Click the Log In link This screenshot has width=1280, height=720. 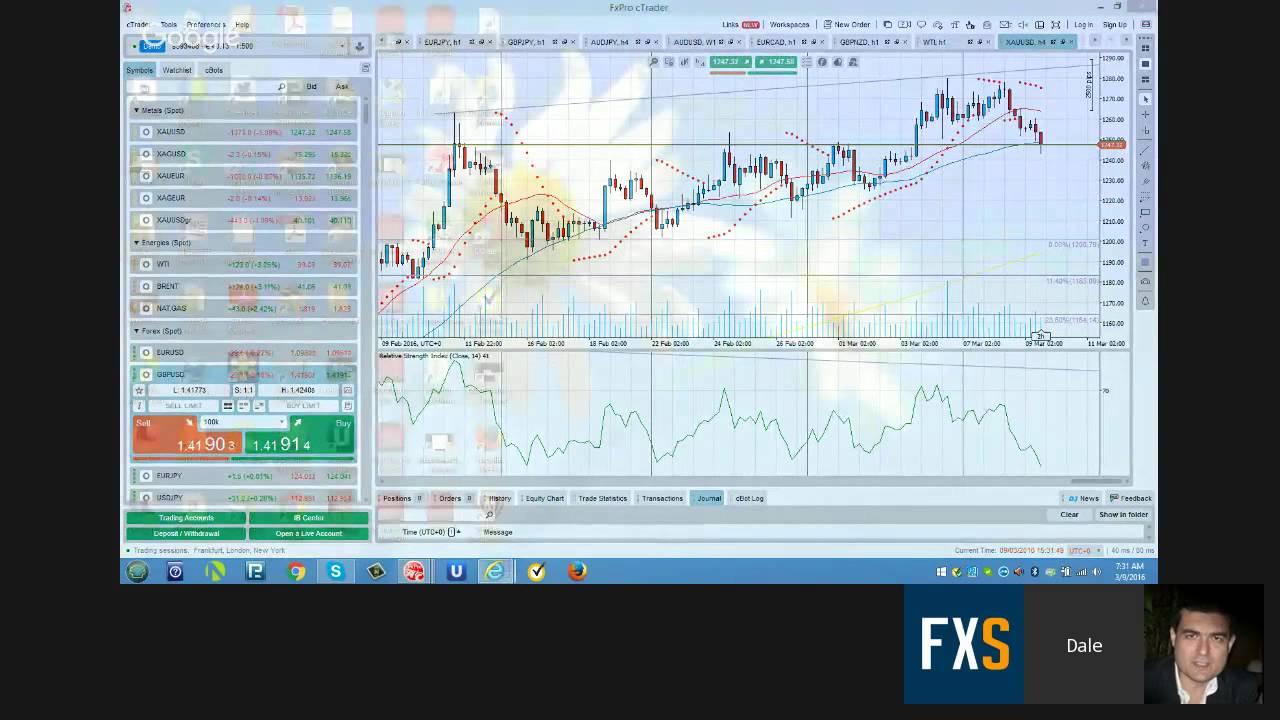pos(1083,25)
